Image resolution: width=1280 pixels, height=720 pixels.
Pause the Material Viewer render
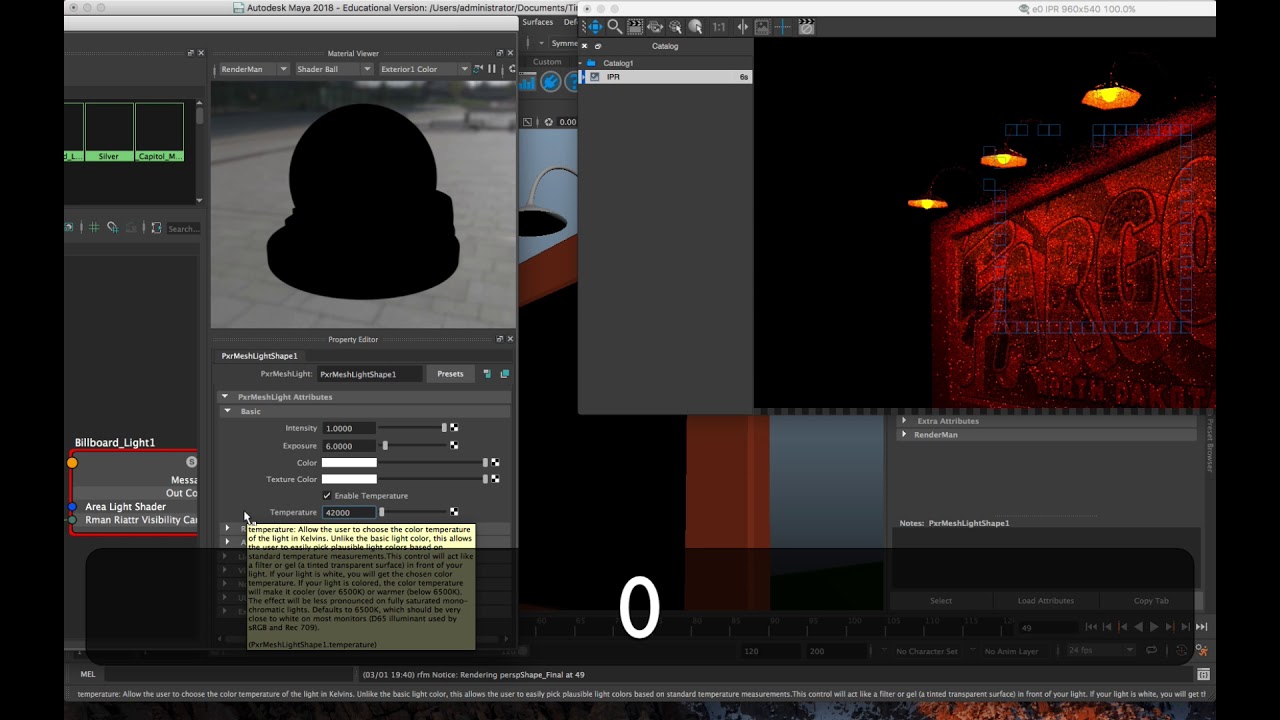(491, 69)
